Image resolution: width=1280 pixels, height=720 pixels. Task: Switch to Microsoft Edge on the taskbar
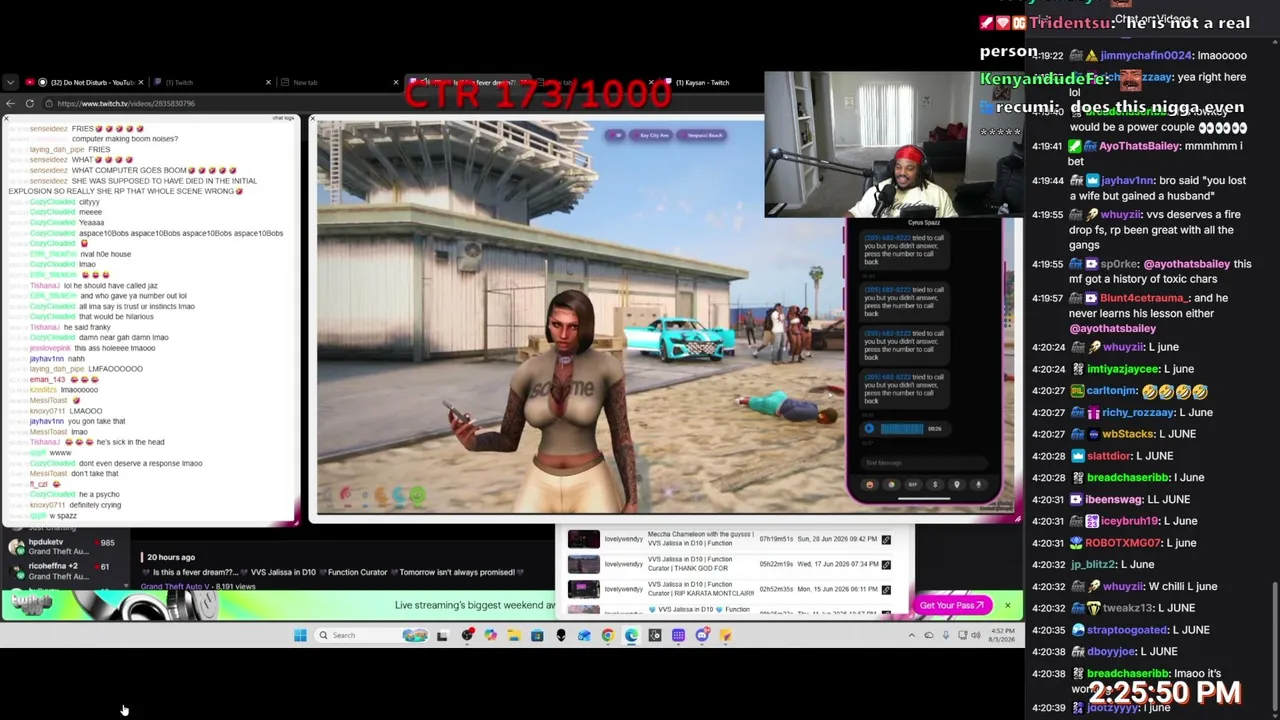(x=632, y=635)
